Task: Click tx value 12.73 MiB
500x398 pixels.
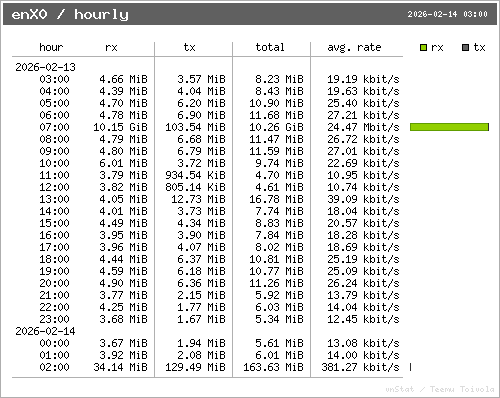Action: tap(198, 199)
